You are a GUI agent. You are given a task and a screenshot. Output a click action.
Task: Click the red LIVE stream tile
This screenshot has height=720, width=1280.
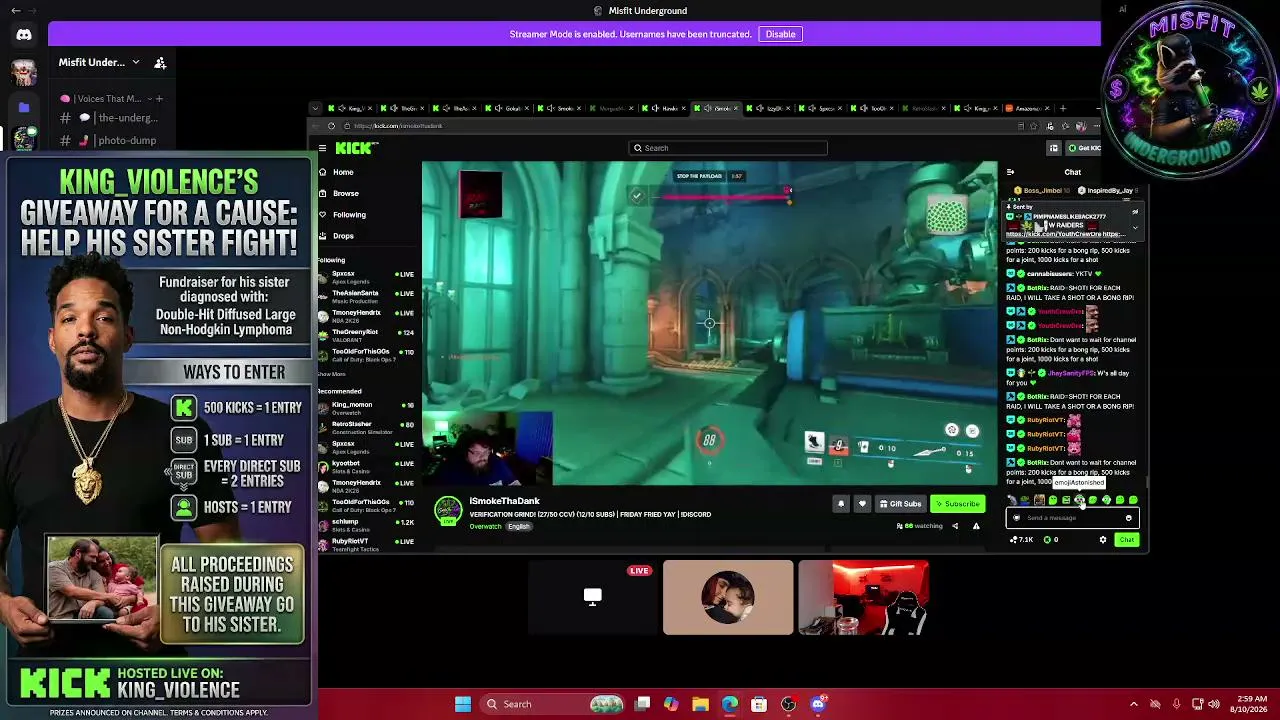[x=593, y=597]
